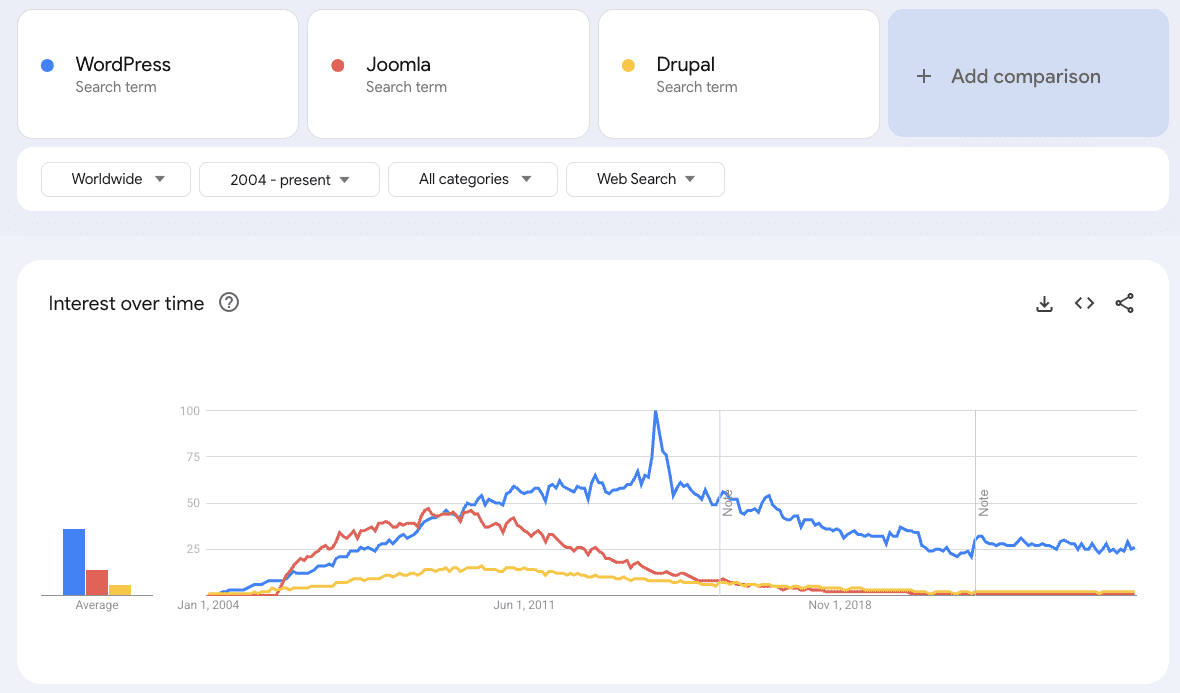The width and height of the screenshot is (1180, 693).
Task: Expand the 2004 - present date range
Action: pos(289,180)
